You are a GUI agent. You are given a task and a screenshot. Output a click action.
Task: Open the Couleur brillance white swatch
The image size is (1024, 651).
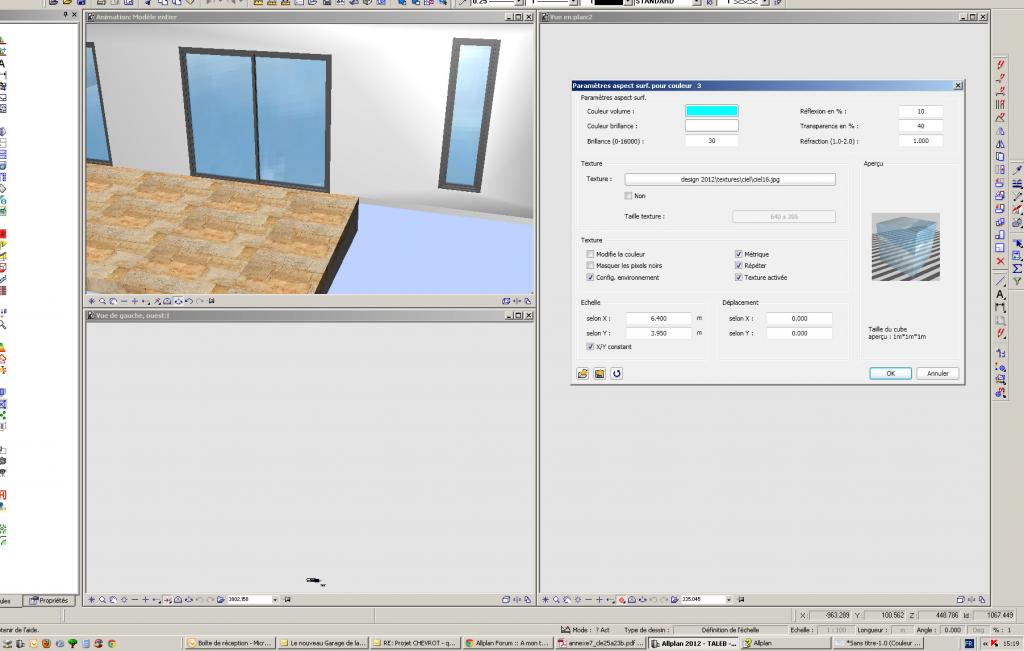click(x=711, y=125)
